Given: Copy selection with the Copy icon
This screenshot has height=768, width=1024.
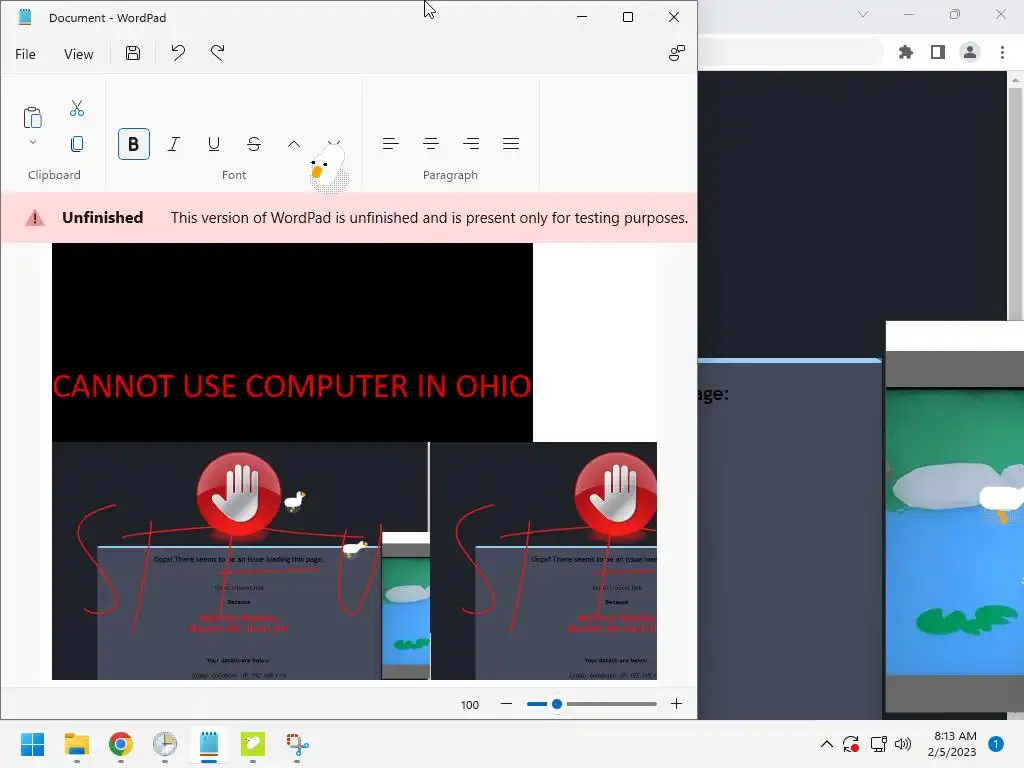Looking at the screenshot, I should click(77, 144).
